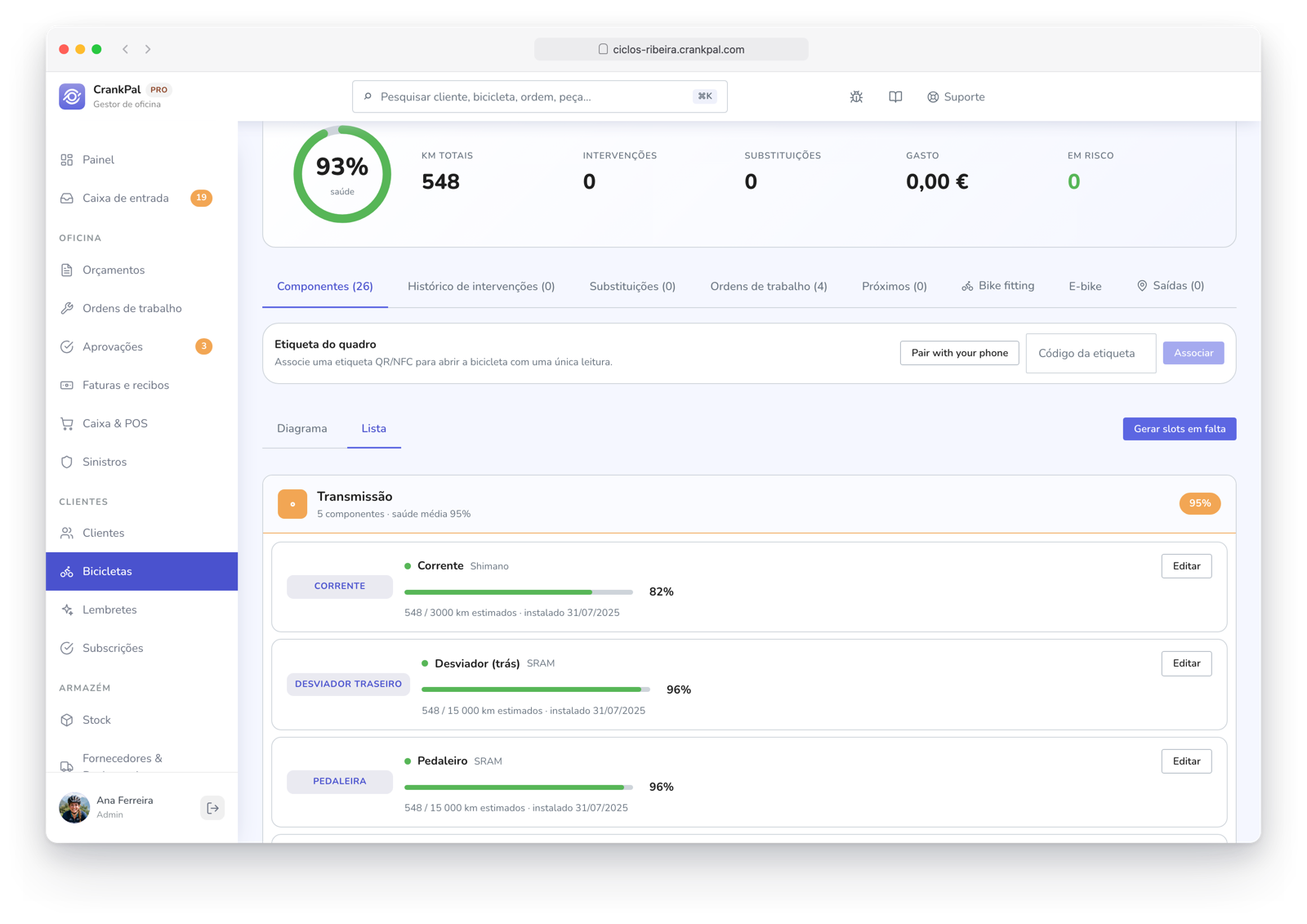1307x924 pixels.
Task: Focus the Pesquisar cliente search field
Action: pos(540,96)
